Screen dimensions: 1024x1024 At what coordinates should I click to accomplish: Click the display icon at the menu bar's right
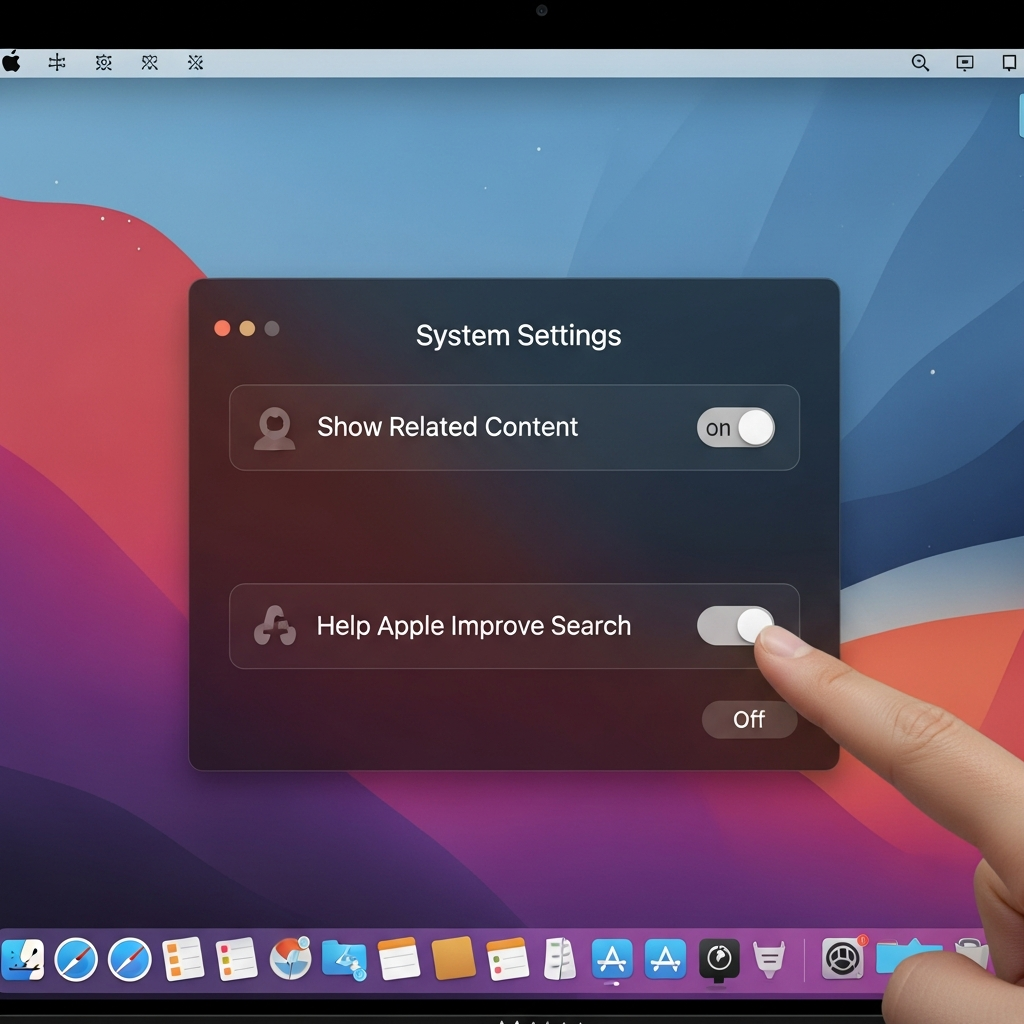coord(1008,62)
